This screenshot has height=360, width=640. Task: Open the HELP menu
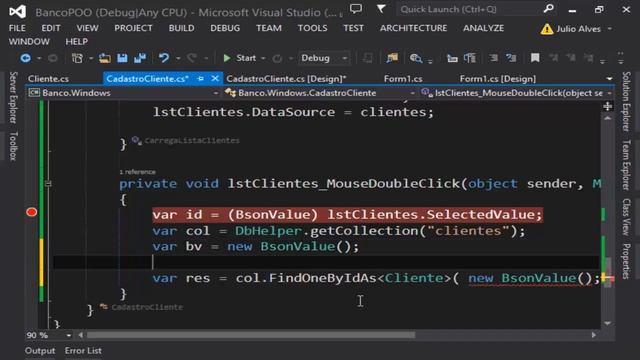(x=76, y=42)
